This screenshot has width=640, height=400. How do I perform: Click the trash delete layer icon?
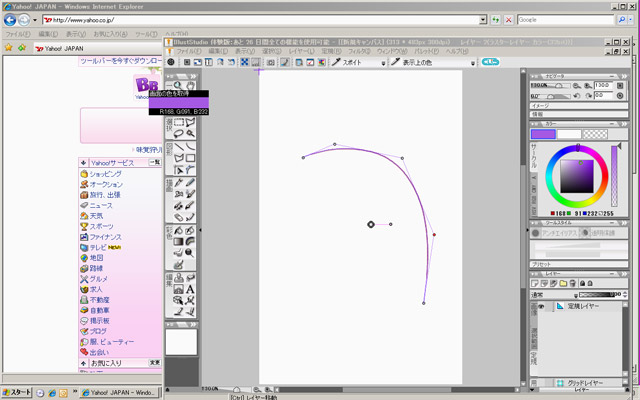pos(573,283)
